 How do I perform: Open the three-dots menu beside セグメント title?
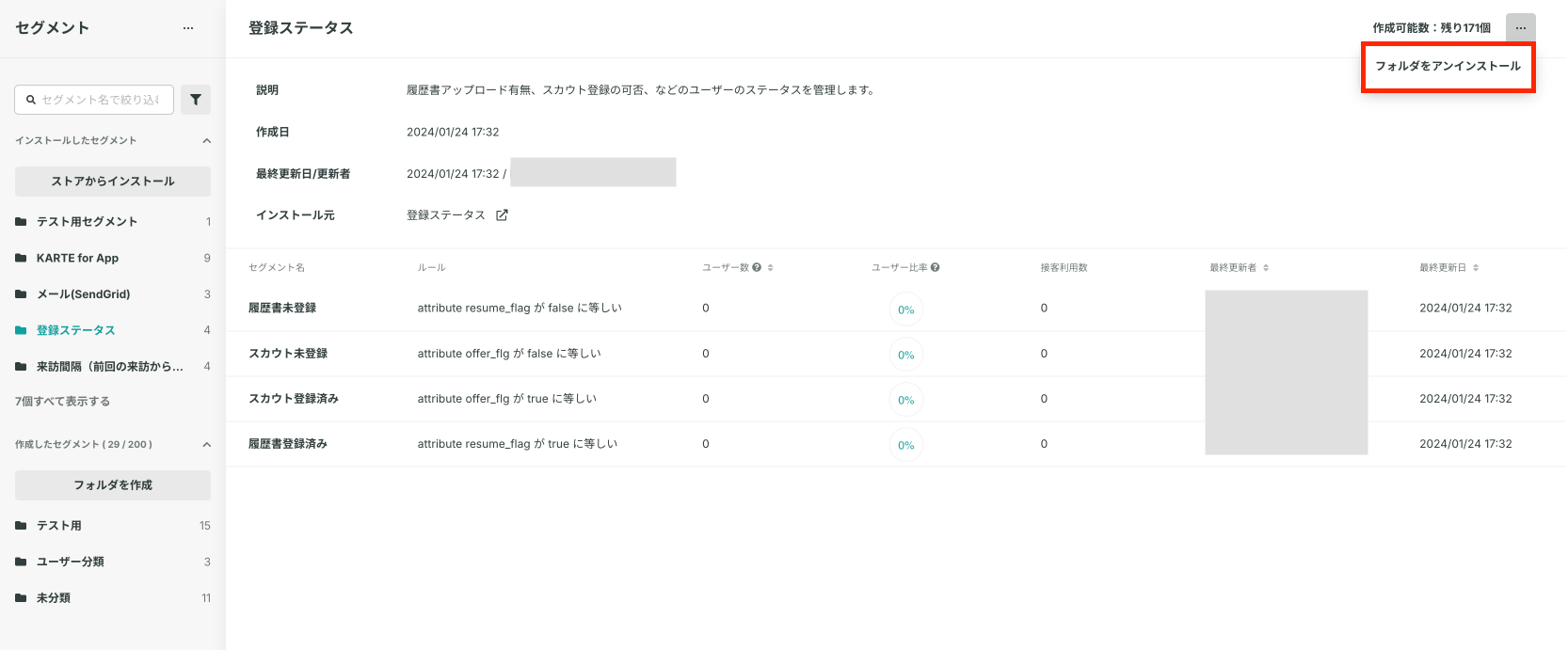[x=188, y=28]
